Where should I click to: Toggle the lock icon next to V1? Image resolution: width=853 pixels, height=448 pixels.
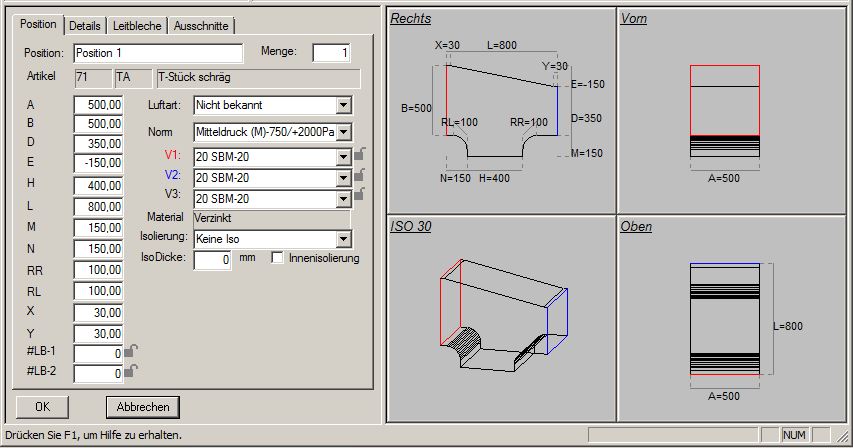pyautogui.click(x=359, y=154)
